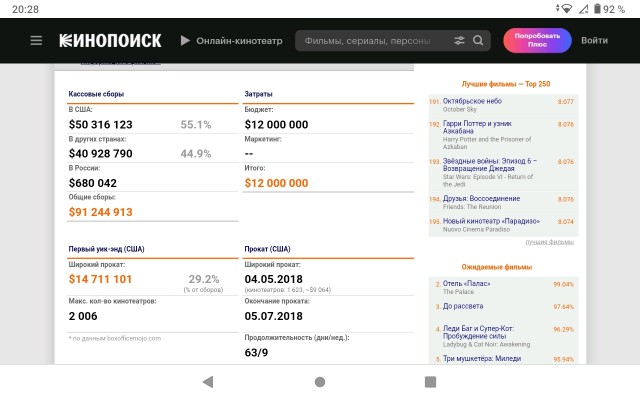
Task: Select the end date 05.07.2018
Action: pos(273,316)
